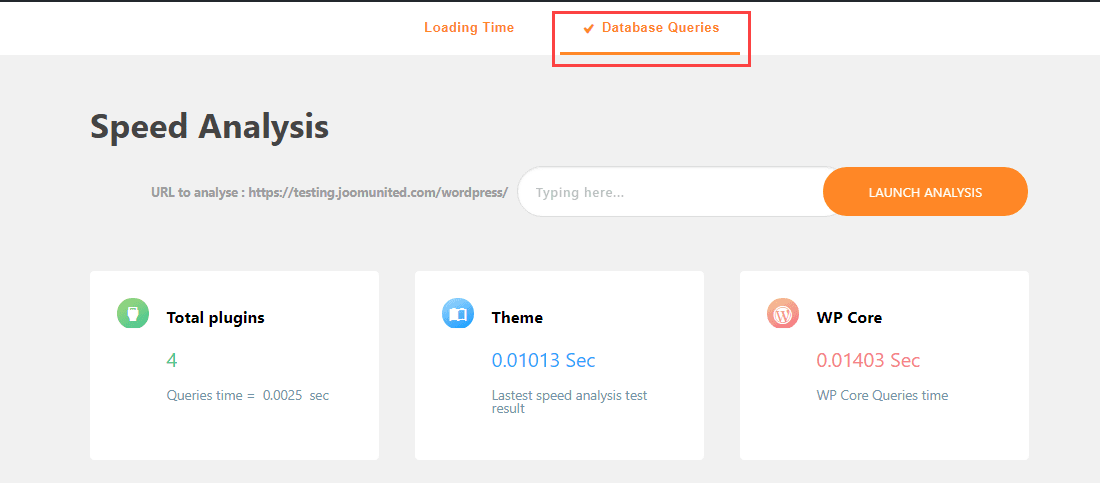This screenshot has height=483, width=1100.
Task: Click the WP Core card title
Action: [849, 317]
